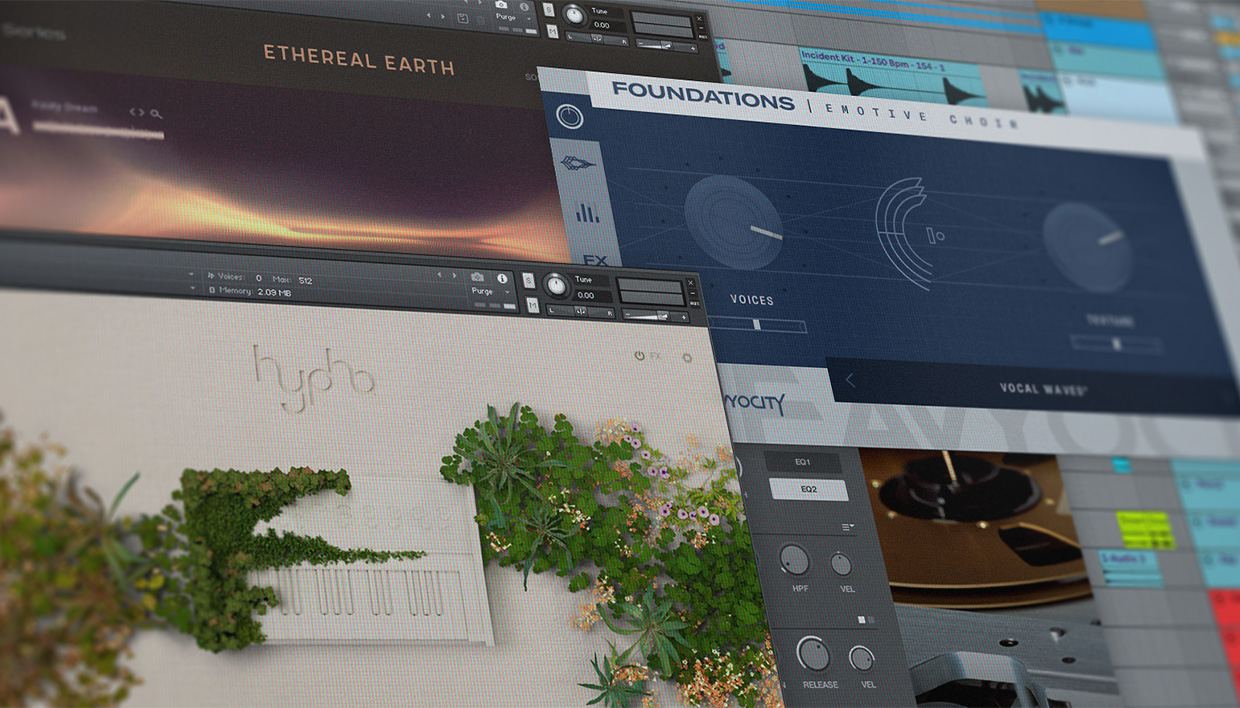Select the wing icon in Foundations sidebar
Viewport: 1240px width, 708px height.
pos(578,164)
